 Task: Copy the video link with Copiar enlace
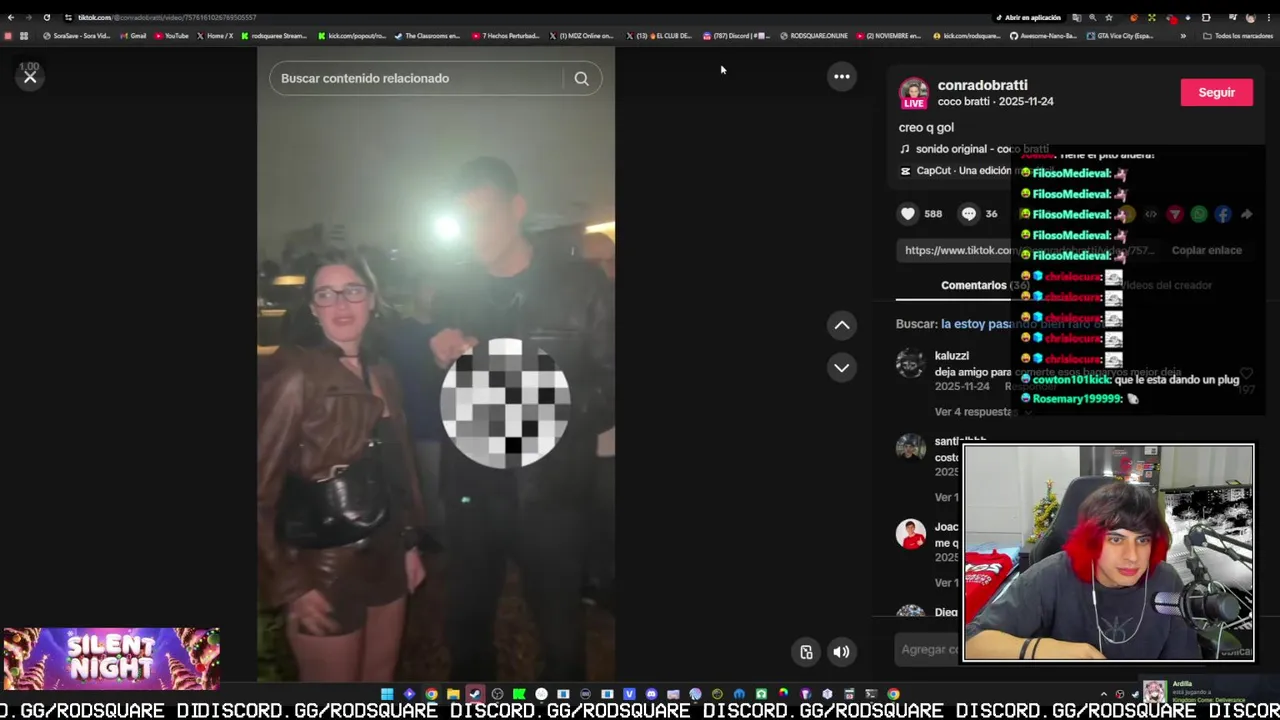pyautogui.click(x=1206, y=250)
